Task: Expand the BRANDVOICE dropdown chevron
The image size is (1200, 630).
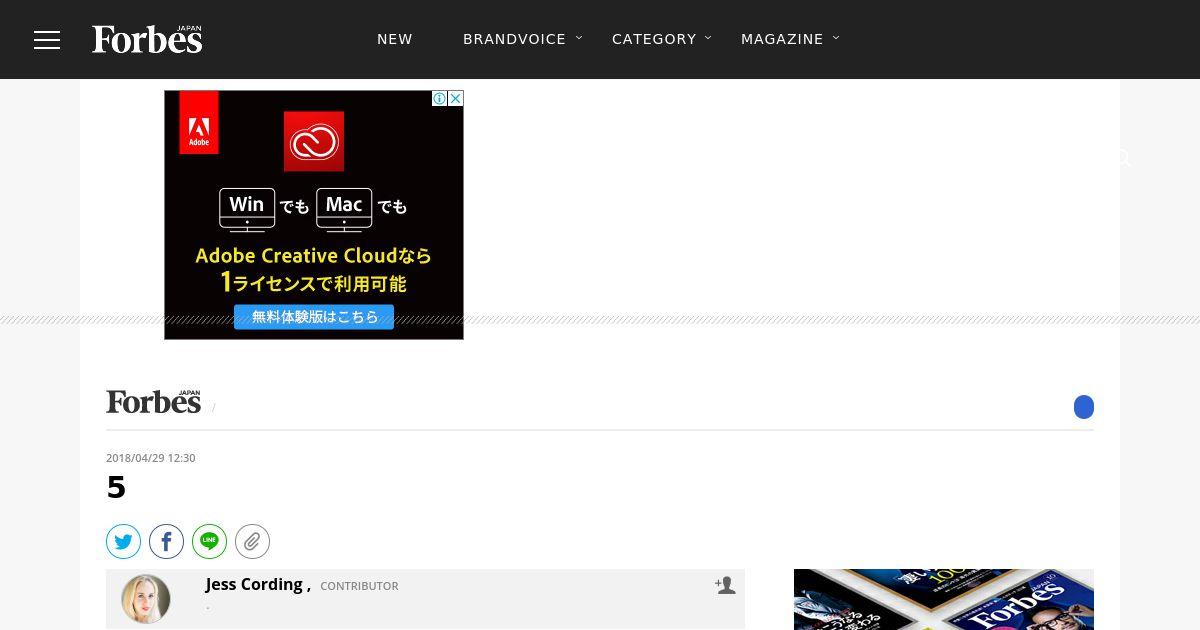Action: [579, 38]
